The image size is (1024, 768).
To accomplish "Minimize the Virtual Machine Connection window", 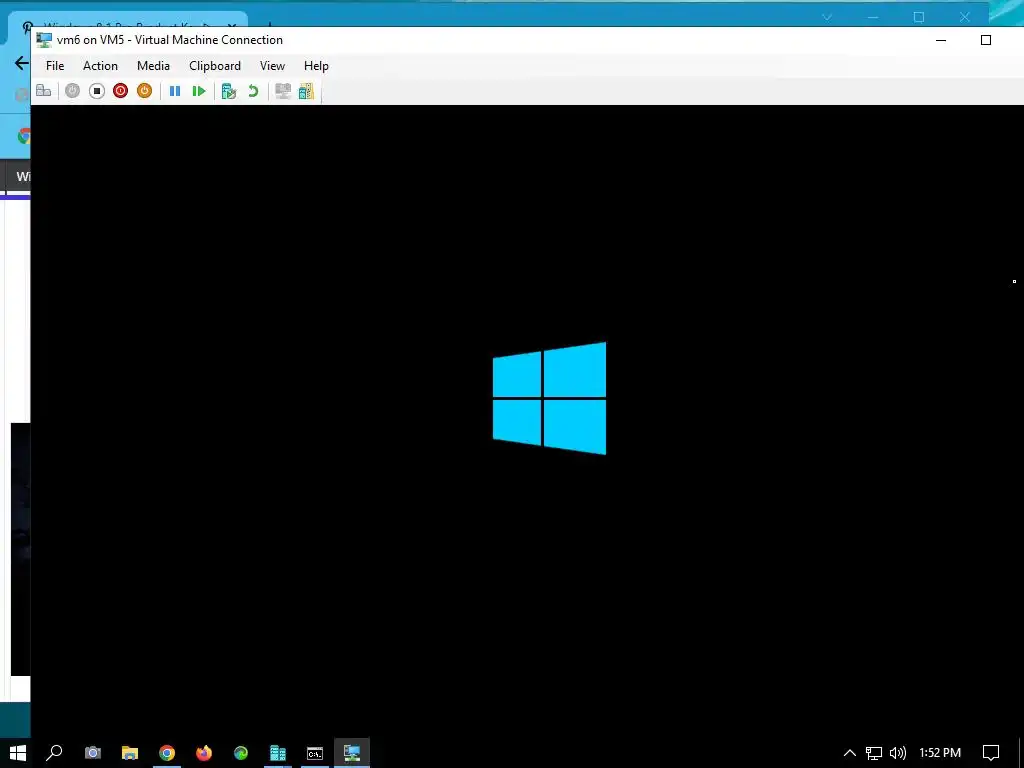I will click(x=941, y=40).
